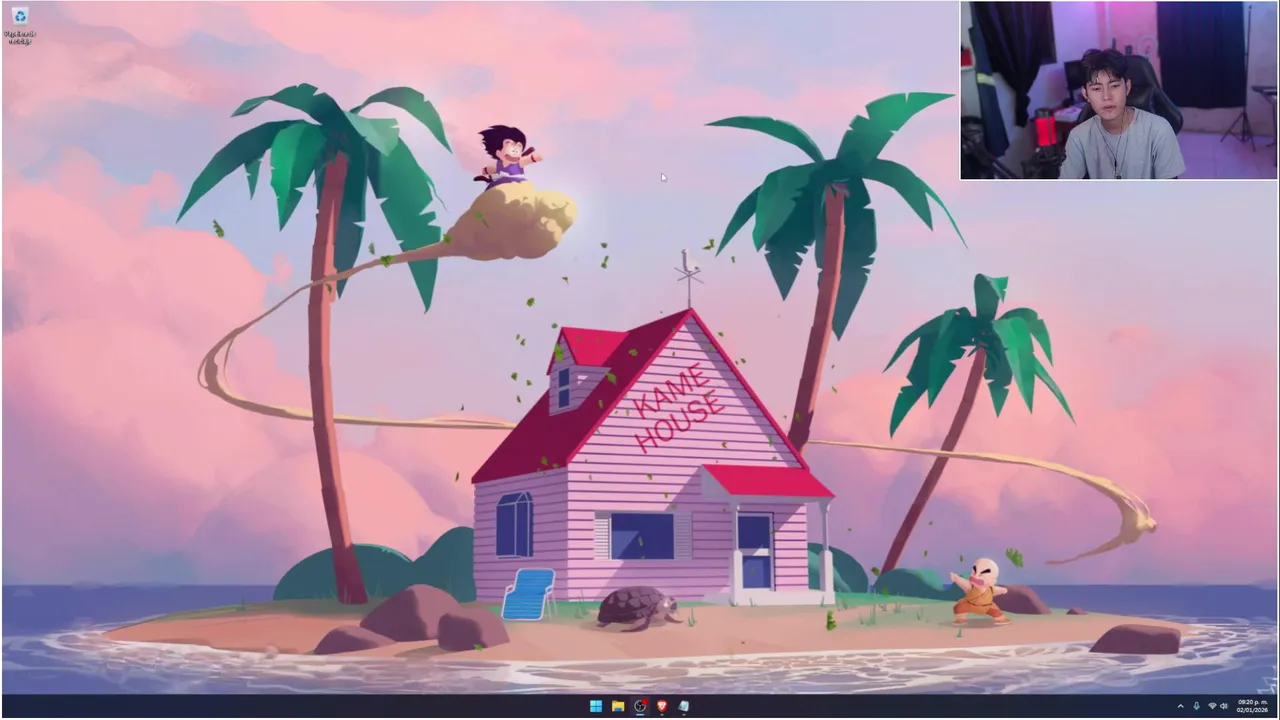The image size is (1280, 720).
Task: Open the last pinned taskbar app icon
Action: point(683,706)
